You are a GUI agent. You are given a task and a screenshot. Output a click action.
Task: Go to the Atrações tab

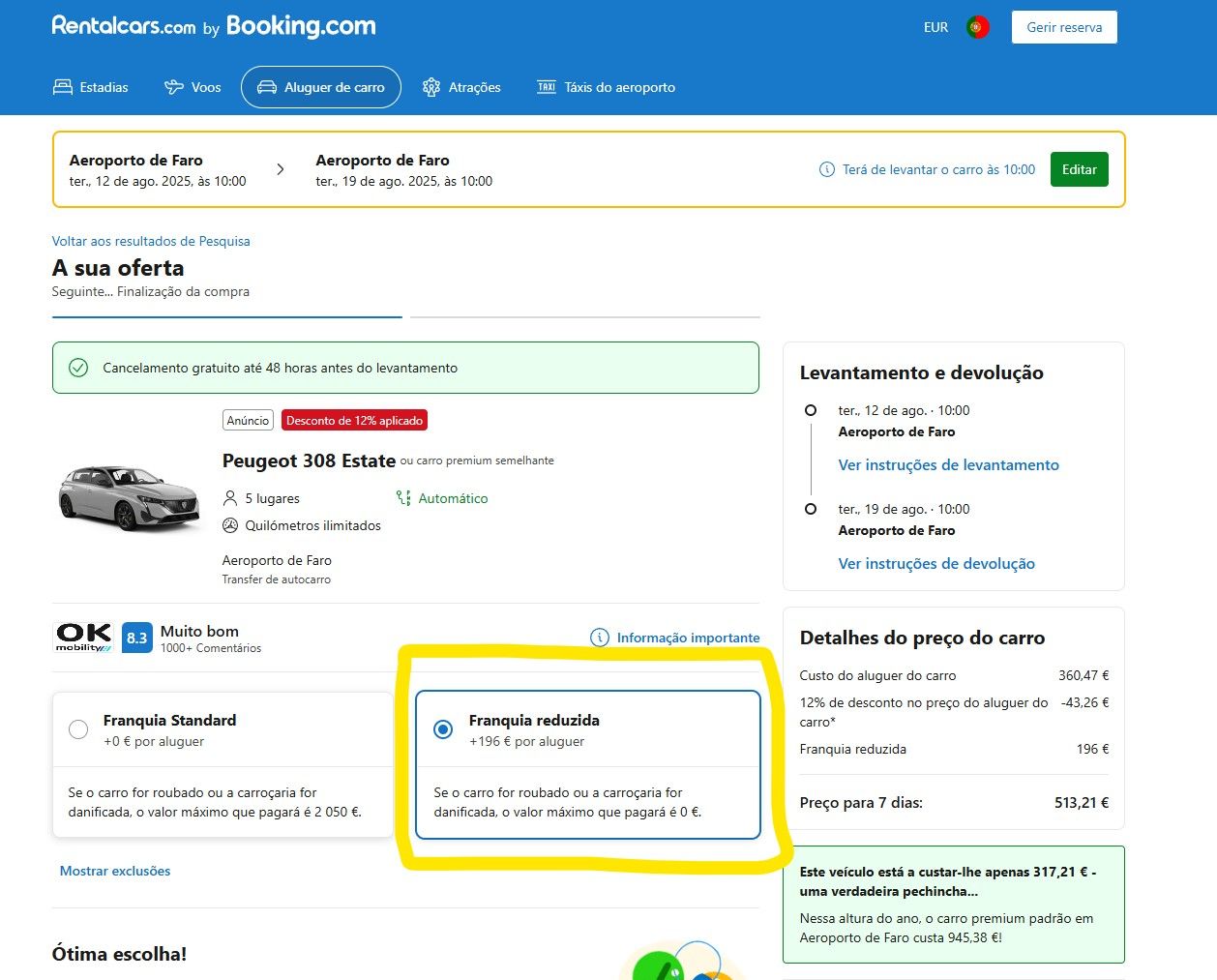click(x=462, y=87)
